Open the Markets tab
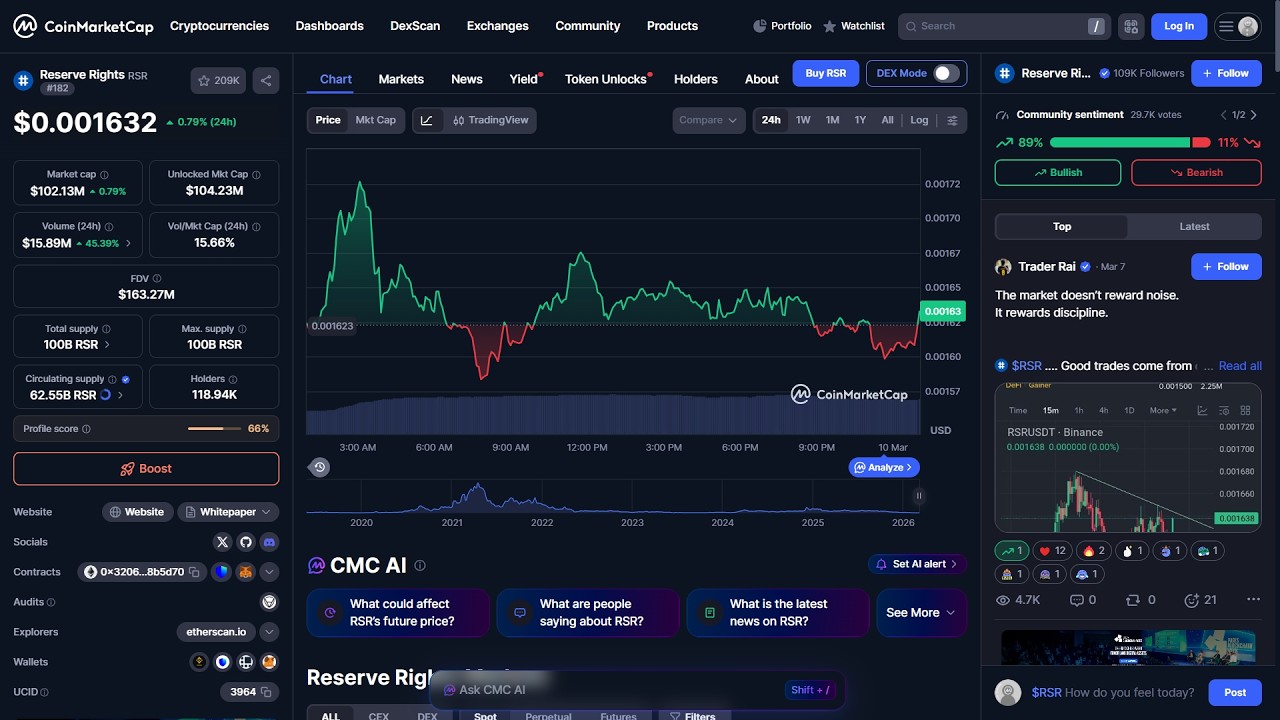This screenshot has width=1280, height=720. [x=401, y=79]
